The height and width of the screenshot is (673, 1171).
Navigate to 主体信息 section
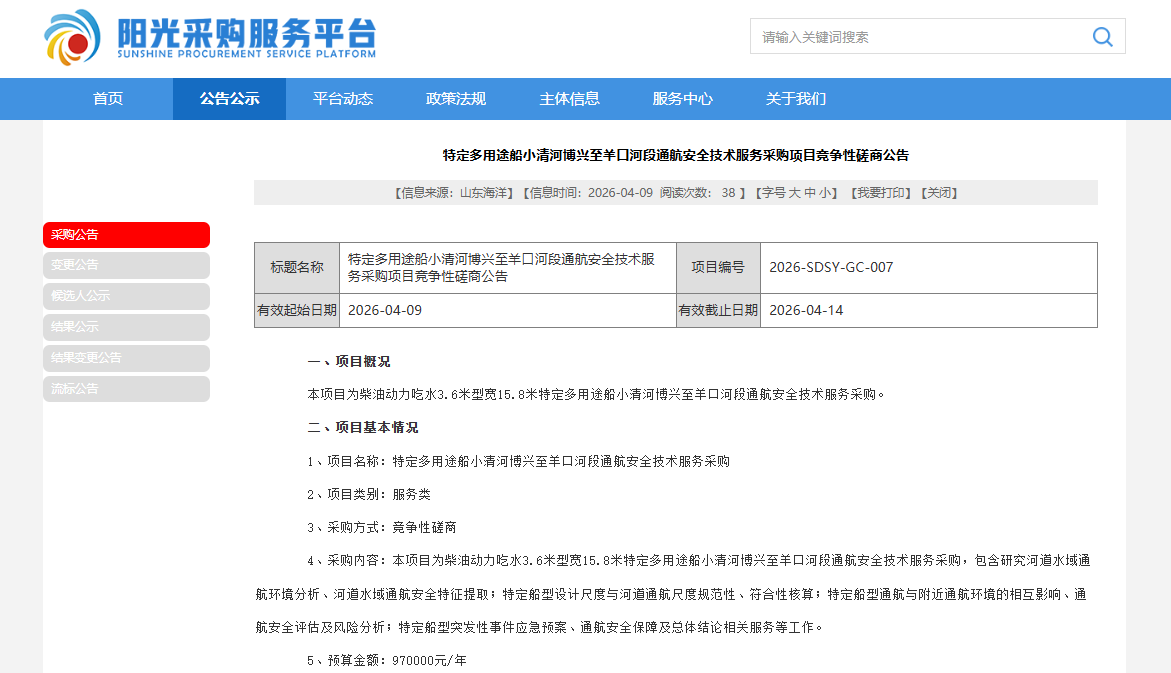[569, 99]
